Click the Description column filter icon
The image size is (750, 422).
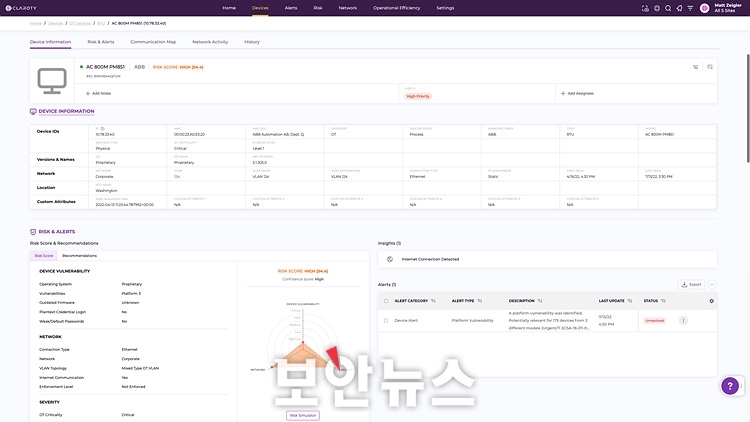(x=540, y=301)
